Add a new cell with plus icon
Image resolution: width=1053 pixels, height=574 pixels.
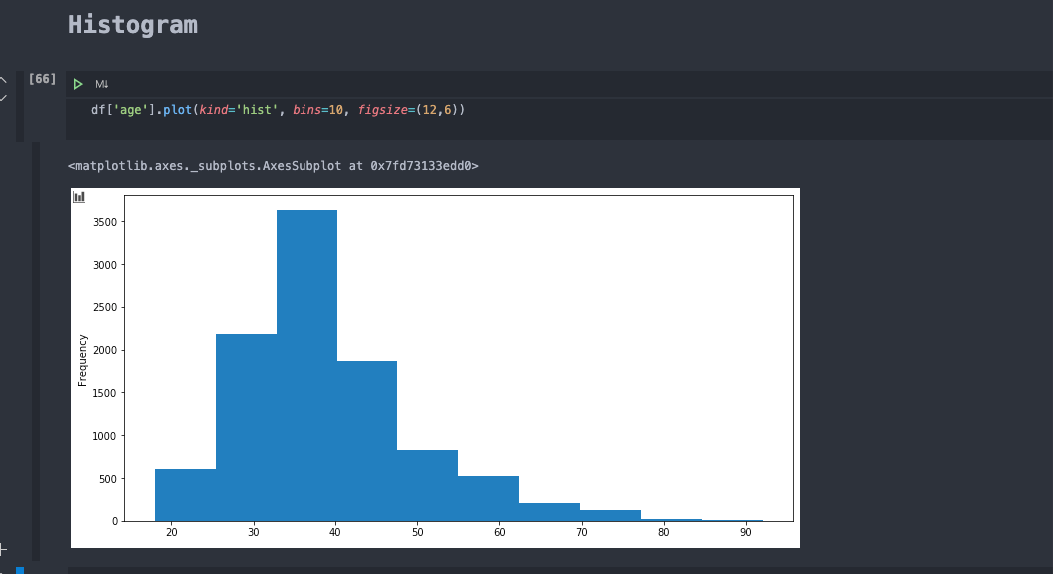2,549
